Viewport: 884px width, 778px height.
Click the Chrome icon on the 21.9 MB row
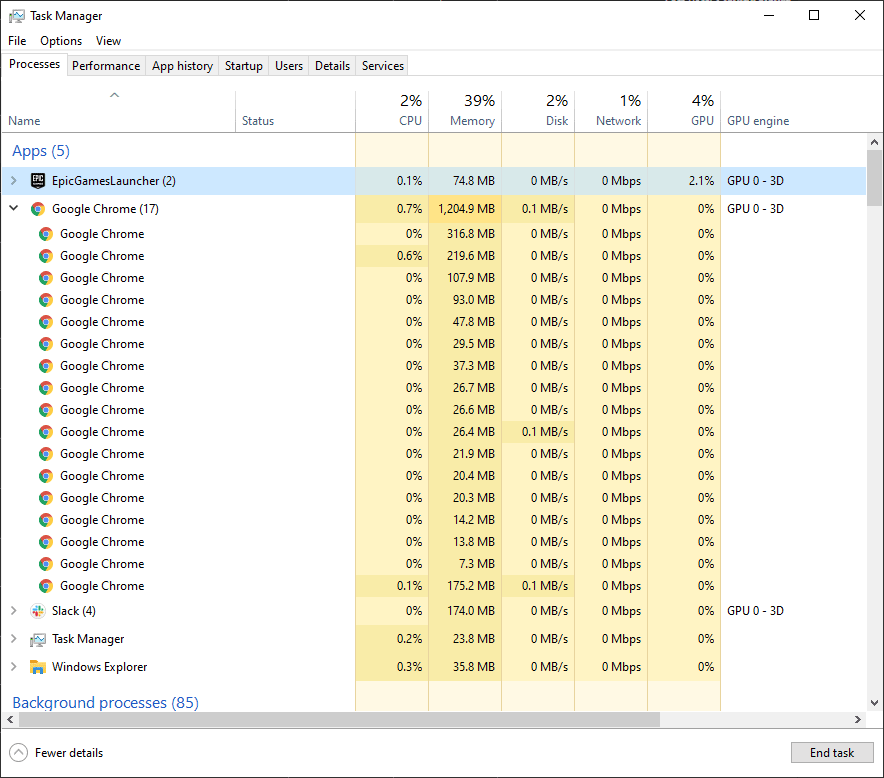46,454
